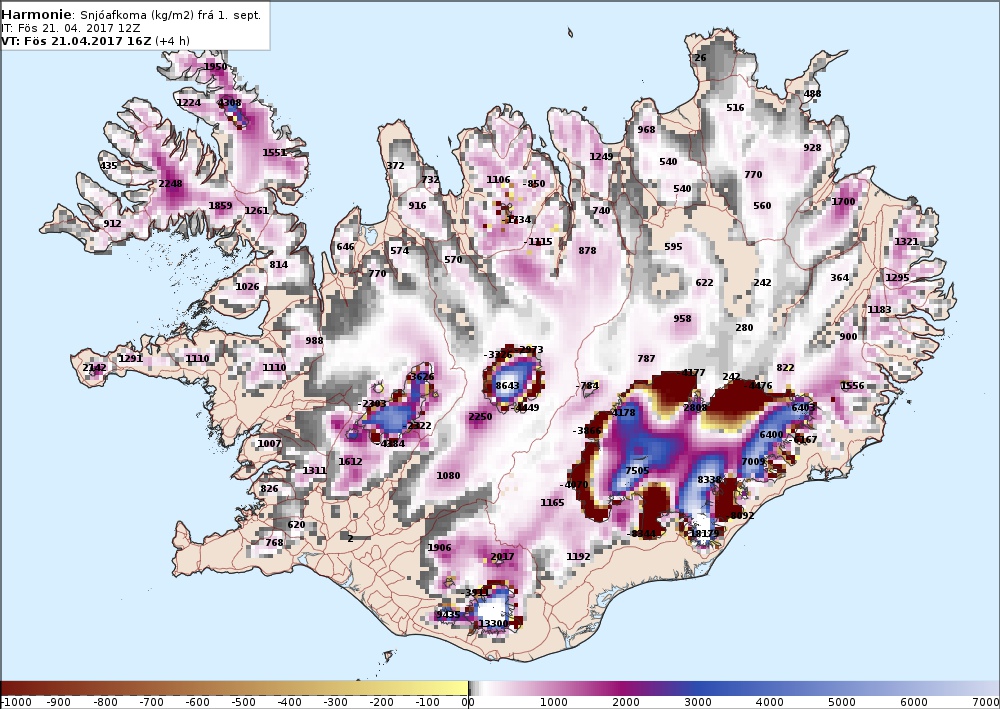Click the 516 map value
1000x709 pixels.
click(735, 108)
